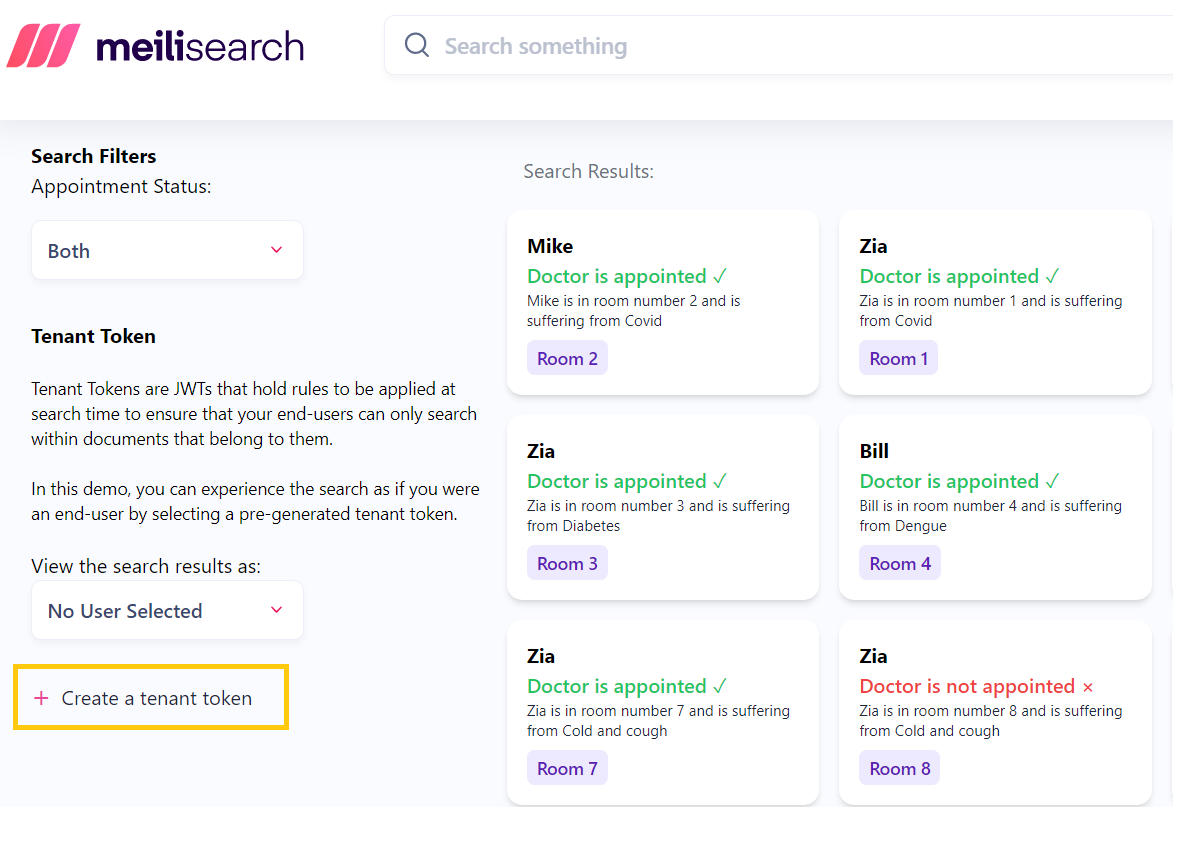The image size is (1184, 843).
Task: Click the 'Room 7' tag
Action: (x=567, y=769)
